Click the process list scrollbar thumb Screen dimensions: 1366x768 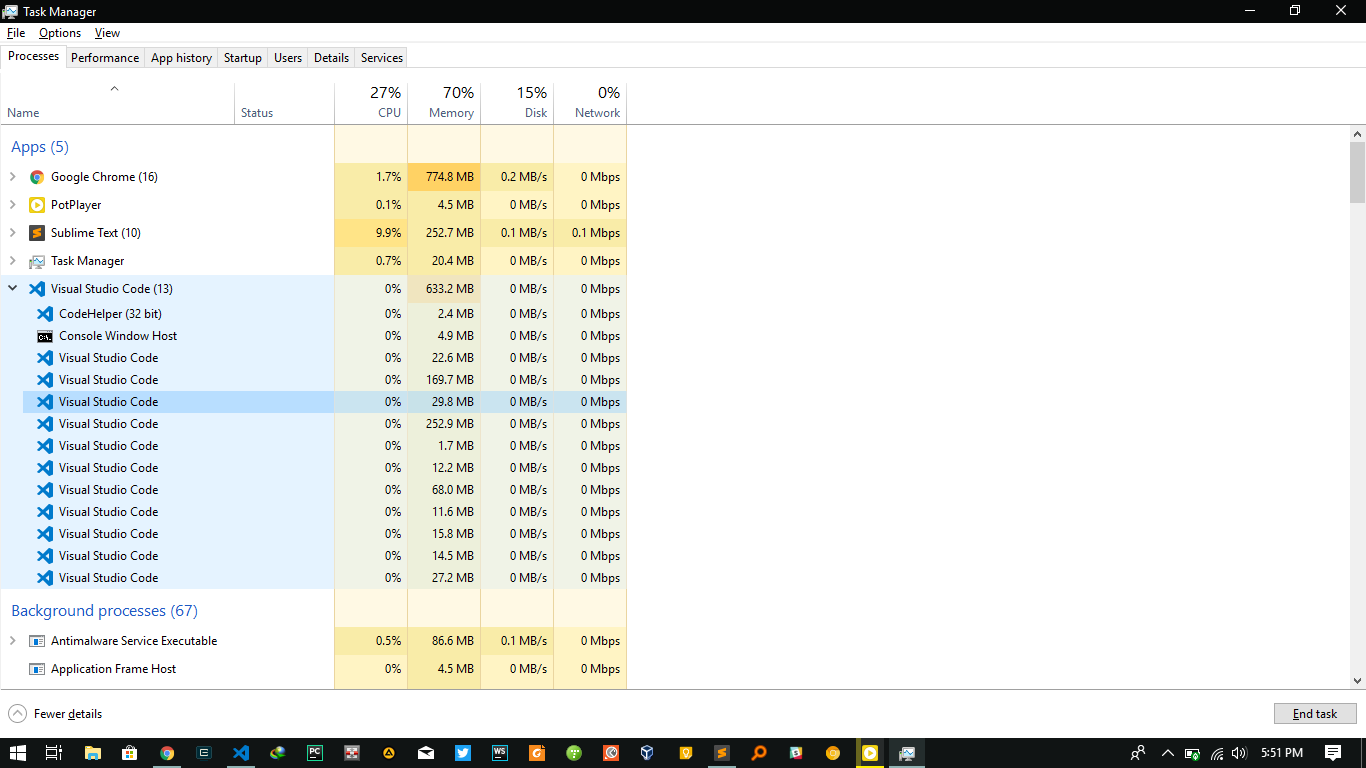pos(1357,172)
